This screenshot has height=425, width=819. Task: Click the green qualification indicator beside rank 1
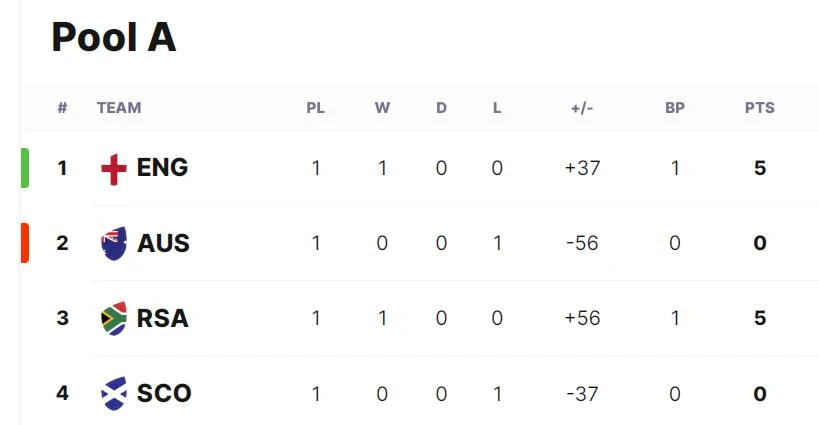click(x=25, y=168)
